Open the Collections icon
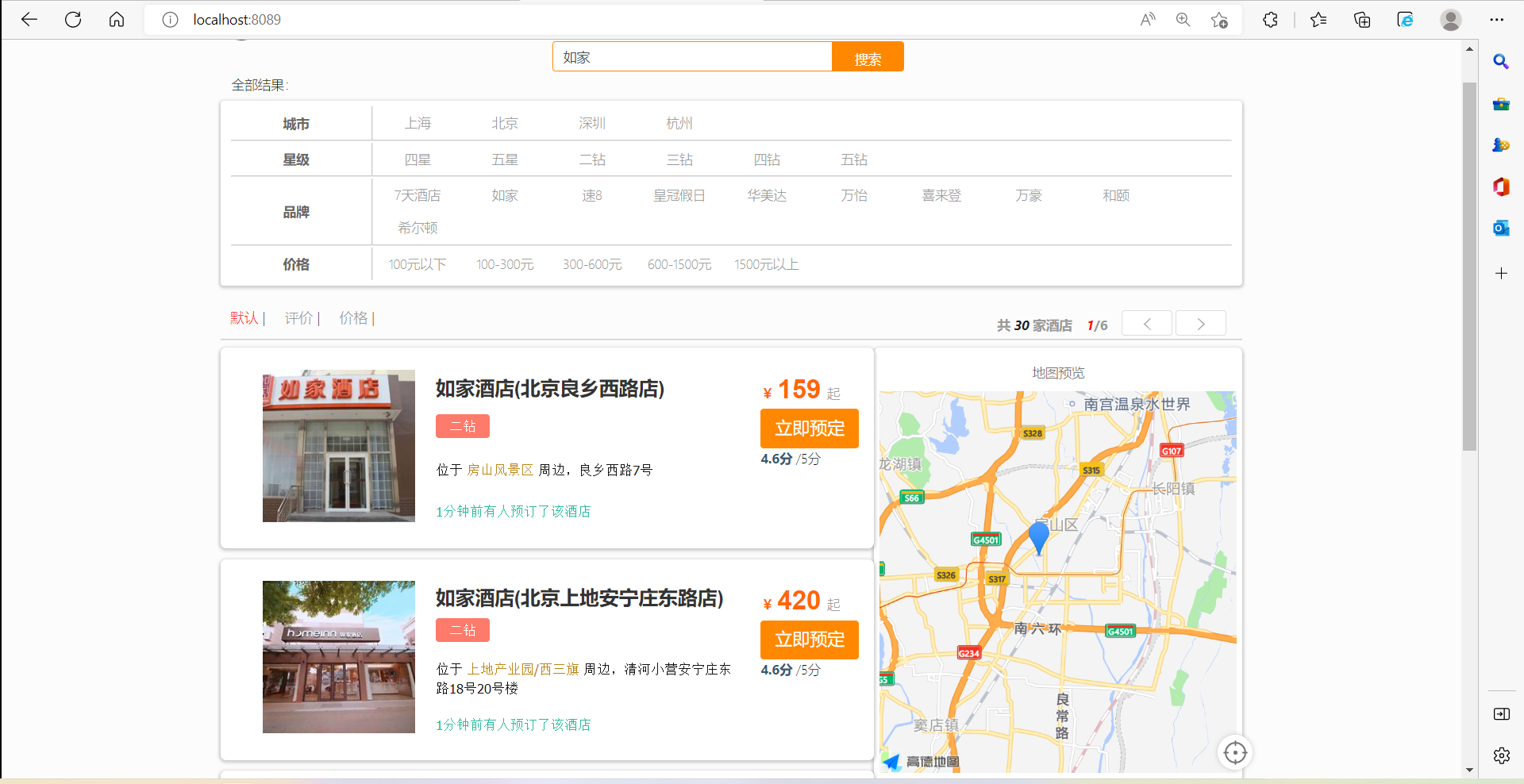This screenshot has width=1524, height=784. point(1362,20)
